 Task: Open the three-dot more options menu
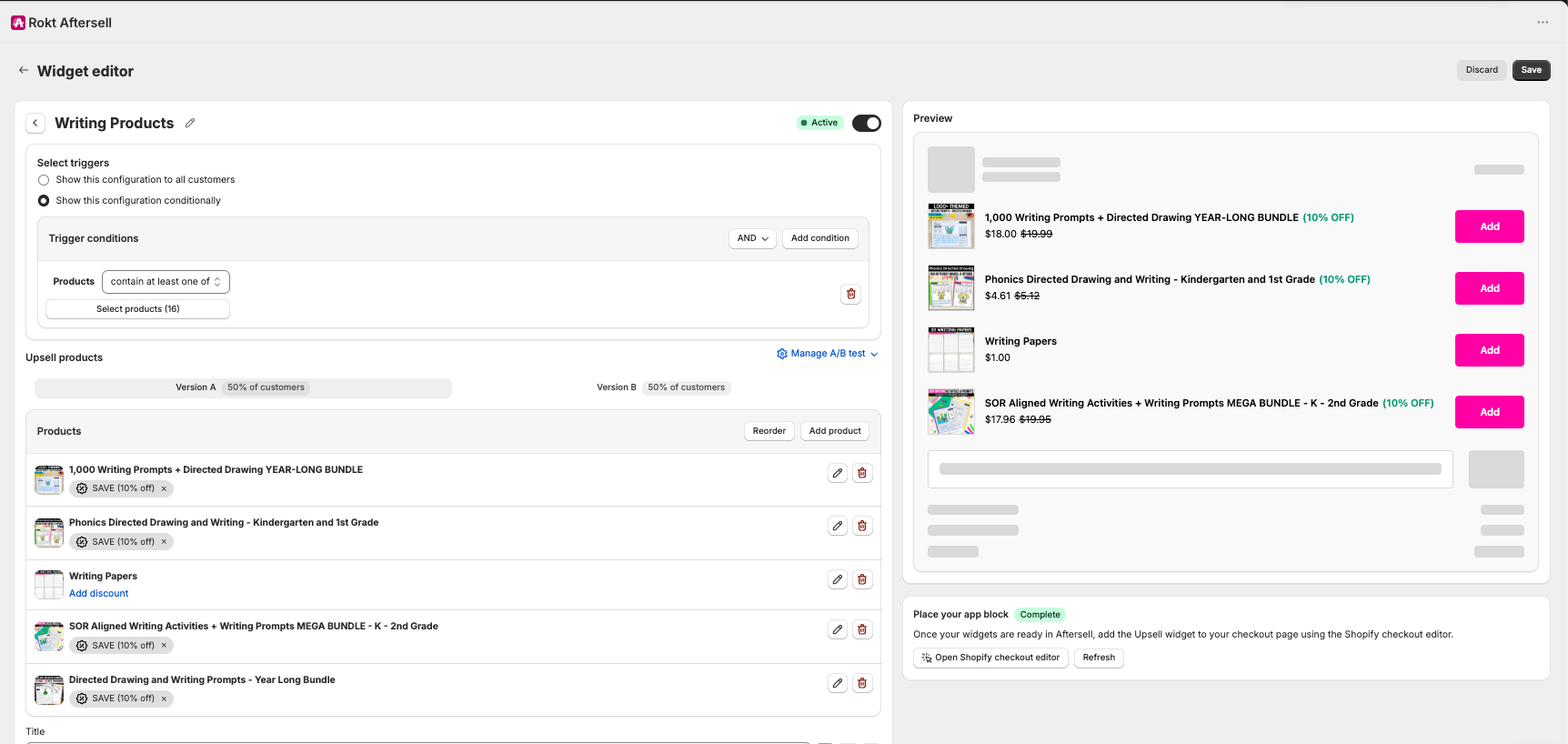point(1543,23)
